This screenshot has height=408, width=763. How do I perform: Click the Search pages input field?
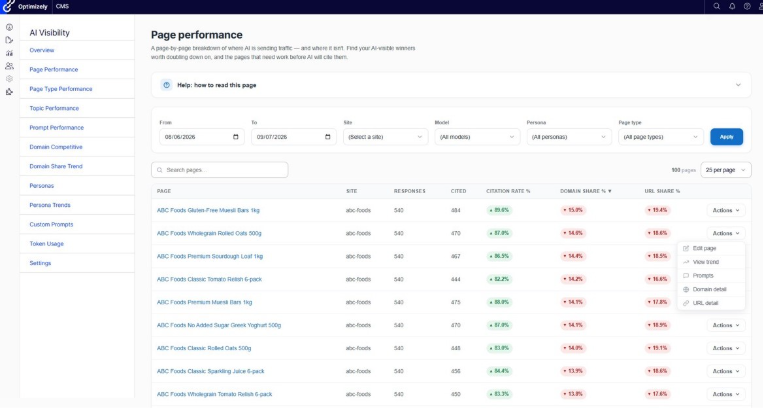(219, 170)
